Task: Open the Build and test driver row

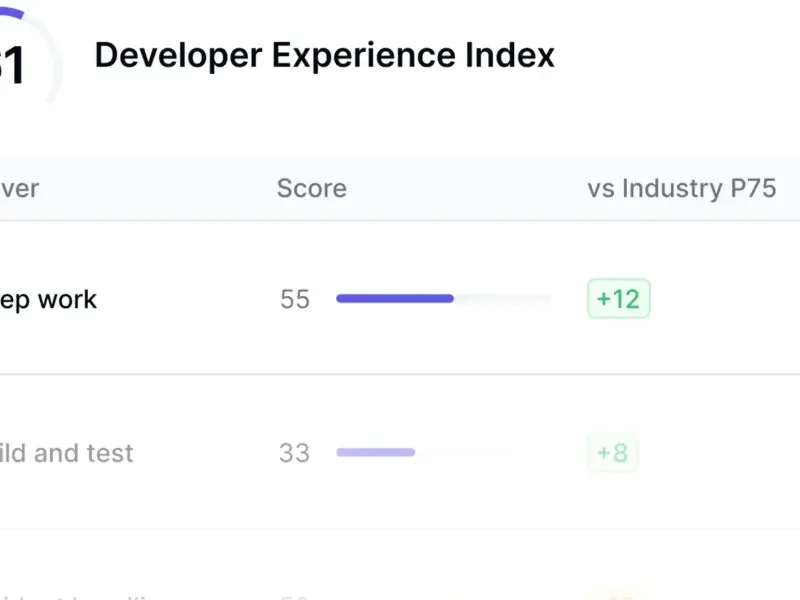Action: 400,452
